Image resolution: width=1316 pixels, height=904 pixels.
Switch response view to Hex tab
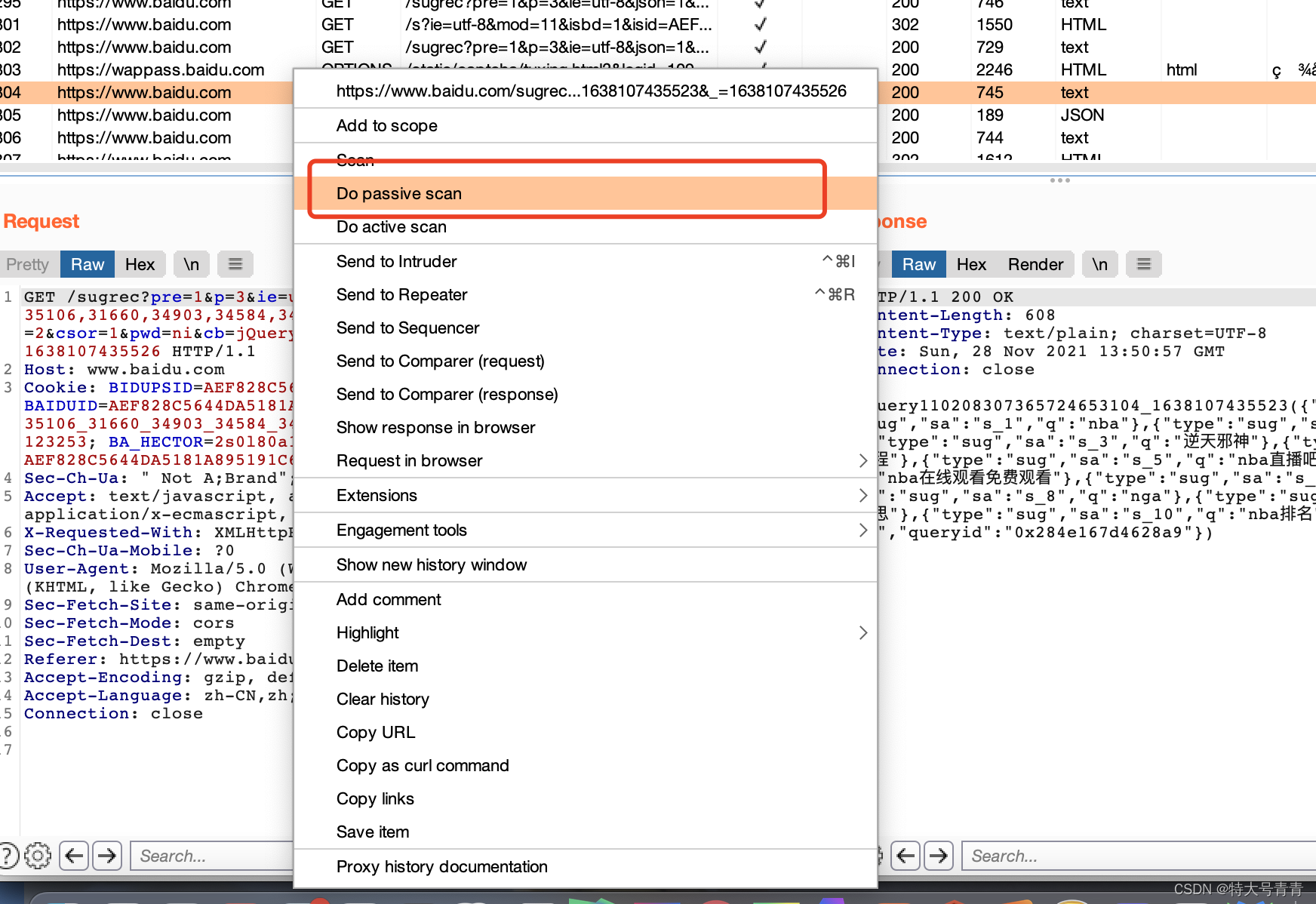click(x=972, y=264)
